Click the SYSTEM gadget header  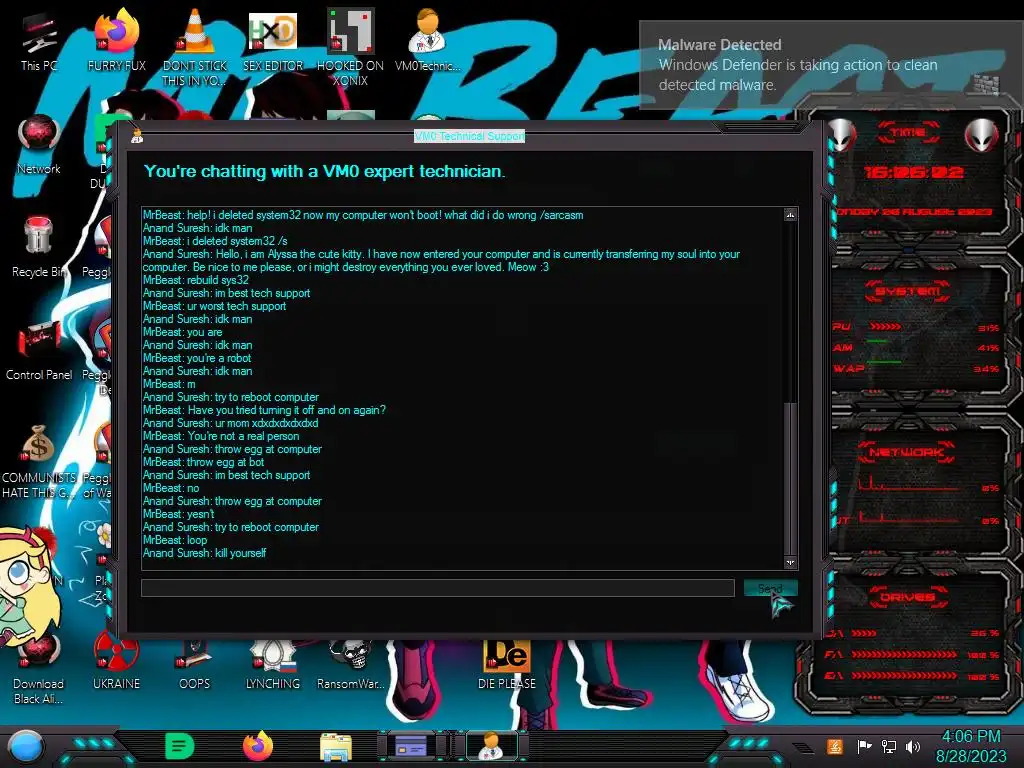coord(908,291)
